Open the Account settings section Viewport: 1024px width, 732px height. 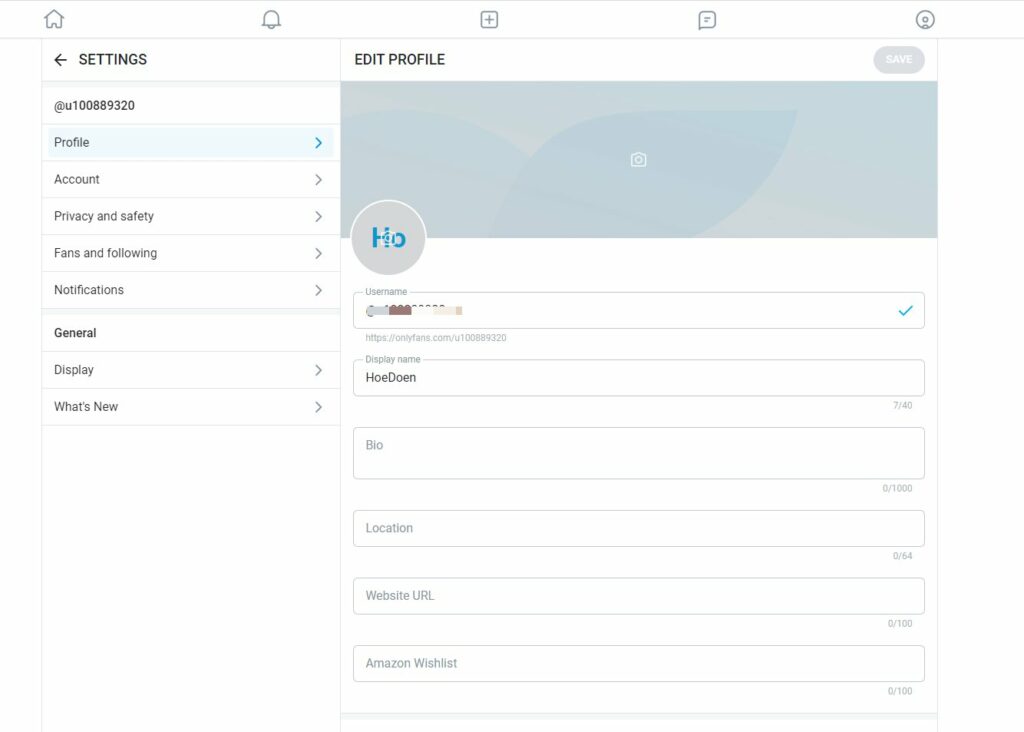tap(191, 180)
